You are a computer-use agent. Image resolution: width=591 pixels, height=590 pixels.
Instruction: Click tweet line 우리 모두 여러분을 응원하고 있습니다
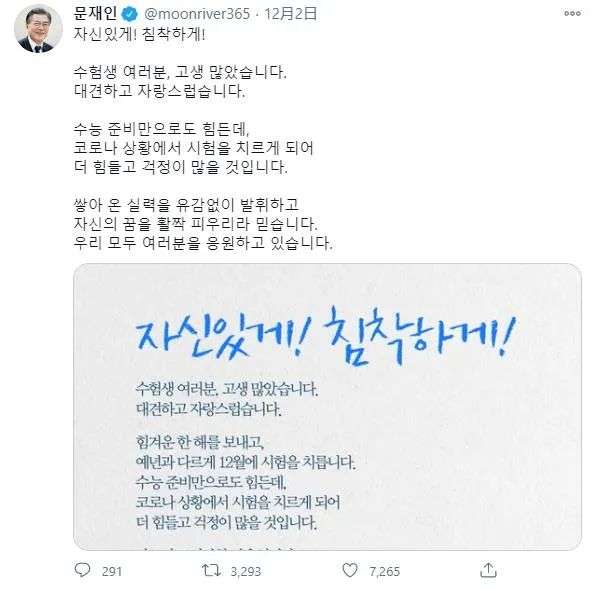coord(203,243)
